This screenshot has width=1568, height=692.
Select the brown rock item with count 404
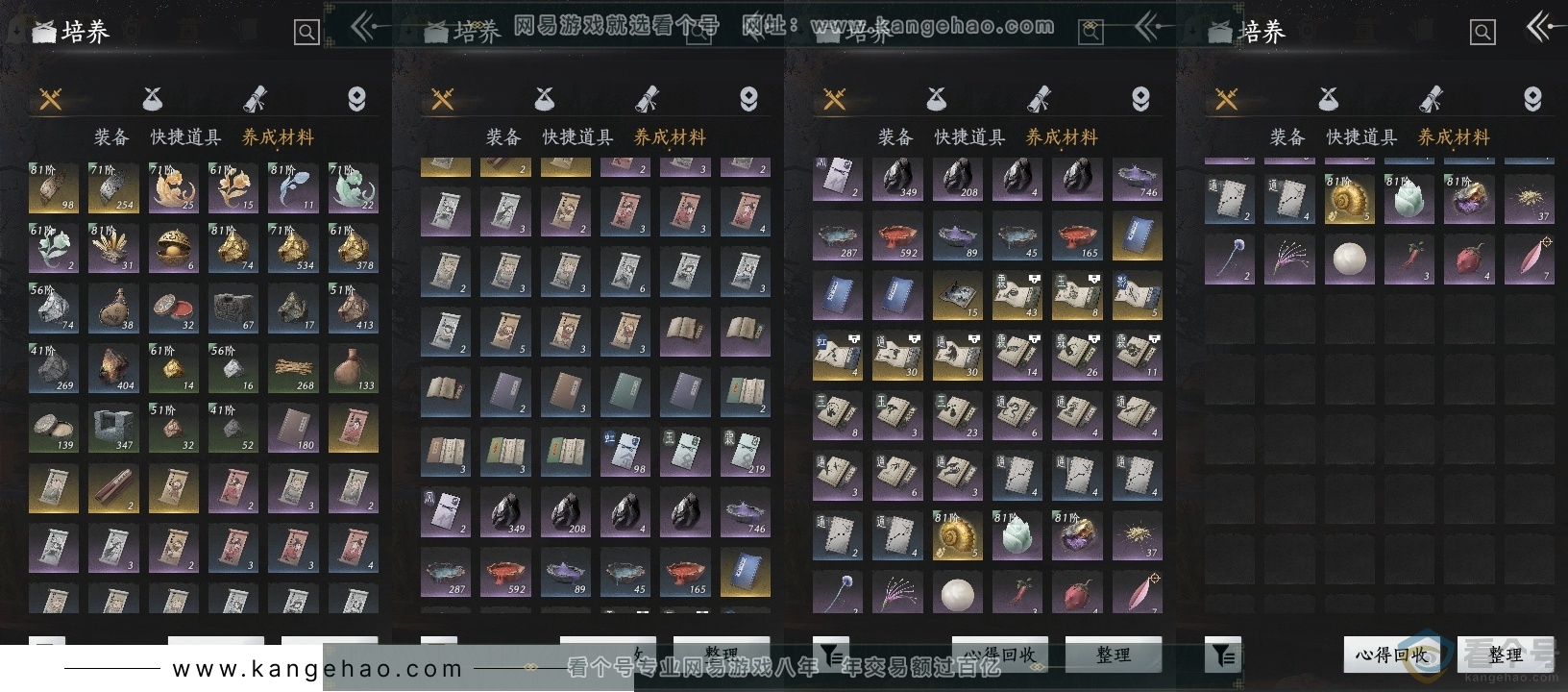click(x=113, y=369)
